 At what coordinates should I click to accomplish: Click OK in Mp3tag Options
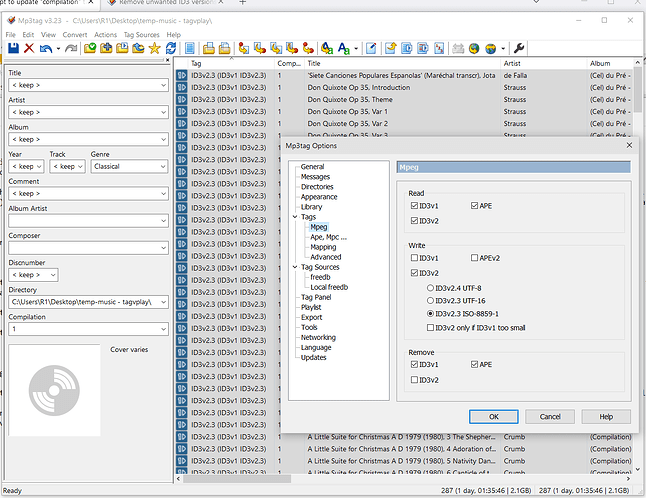[x=494, y=417]
